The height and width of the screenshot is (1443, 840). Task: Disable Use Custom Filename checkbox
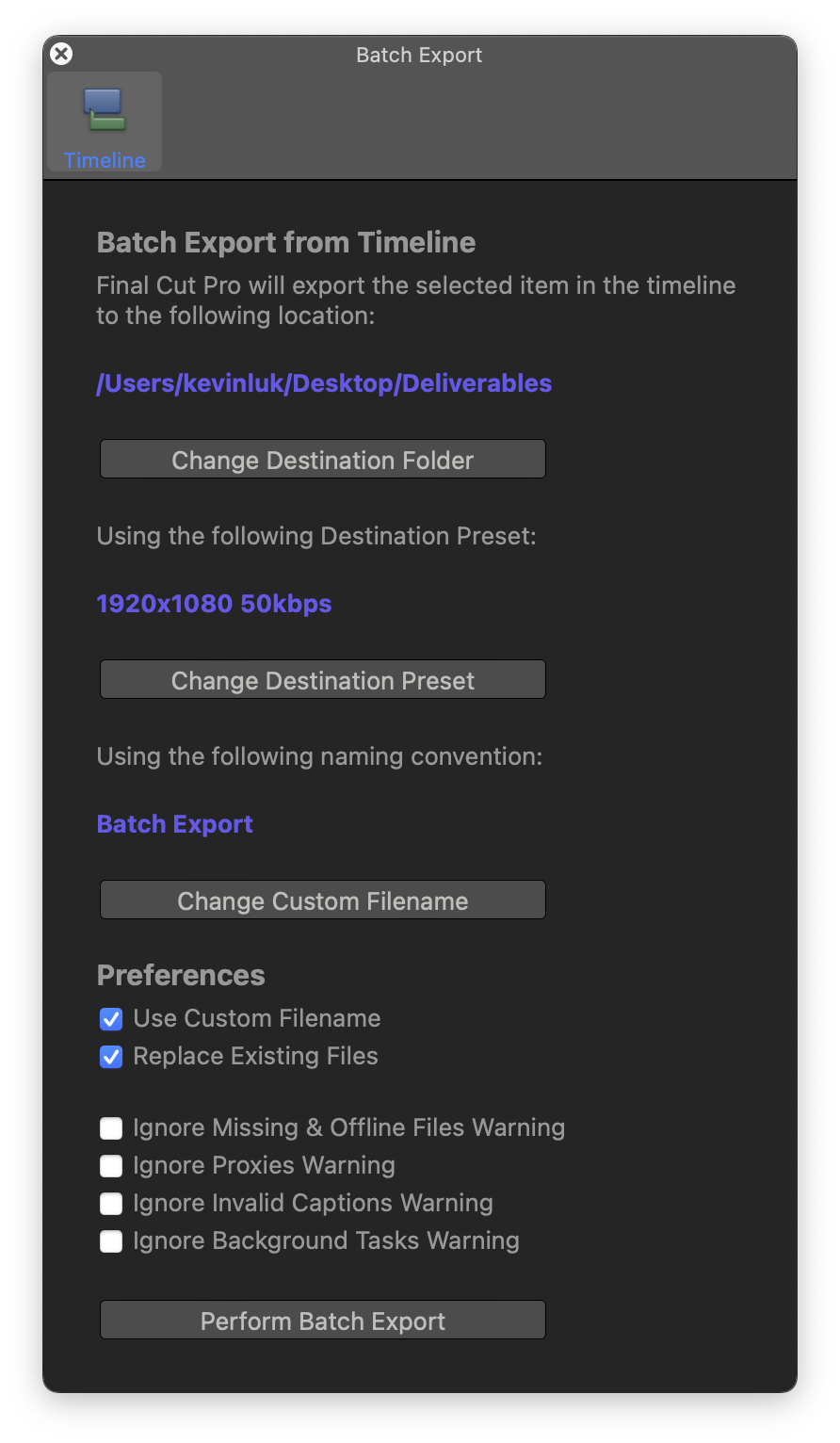(111, 1019)
